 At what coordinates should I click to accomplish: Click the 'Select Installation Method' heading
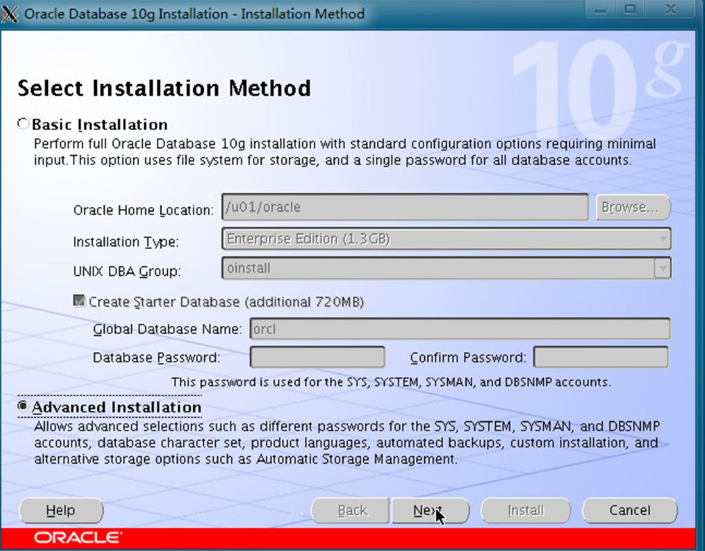pos(164,88)
